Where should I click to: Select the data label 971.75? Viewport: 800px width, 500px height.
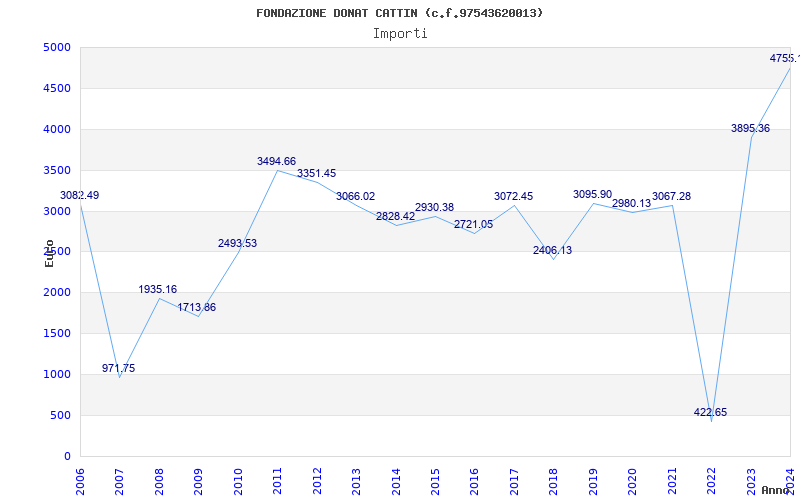point(118,368)
